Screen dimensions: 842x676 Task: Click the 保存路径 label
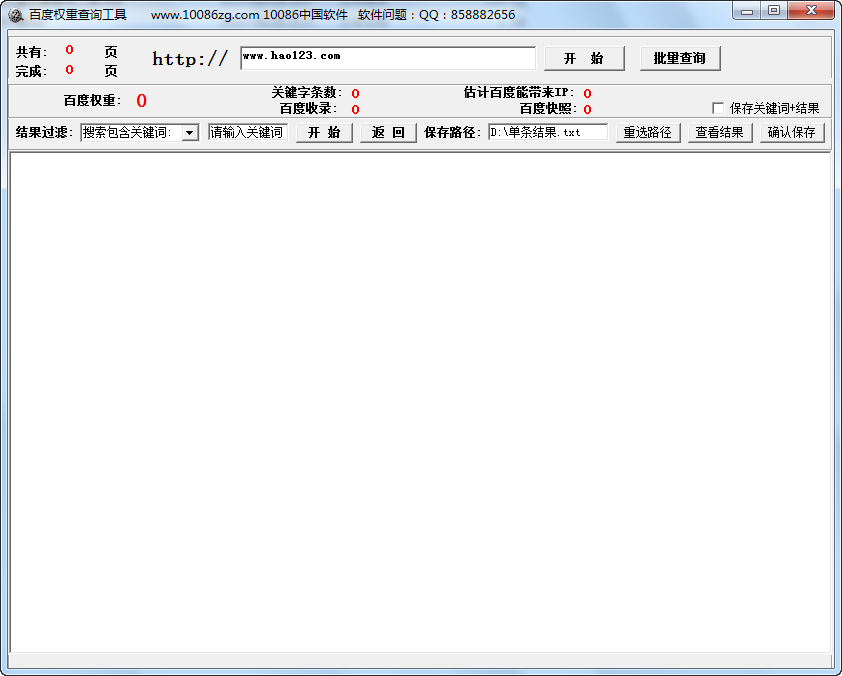[453, 132]
